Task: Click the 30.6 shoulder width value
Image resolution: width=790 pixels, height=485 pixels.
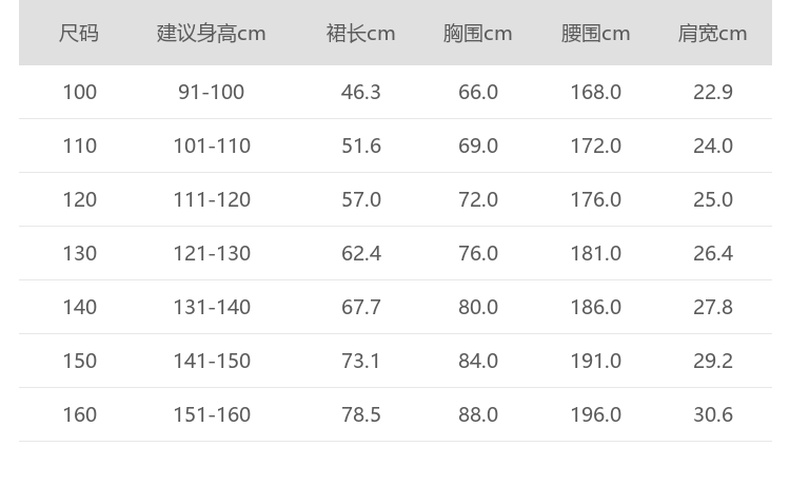Action: (713, 415)
